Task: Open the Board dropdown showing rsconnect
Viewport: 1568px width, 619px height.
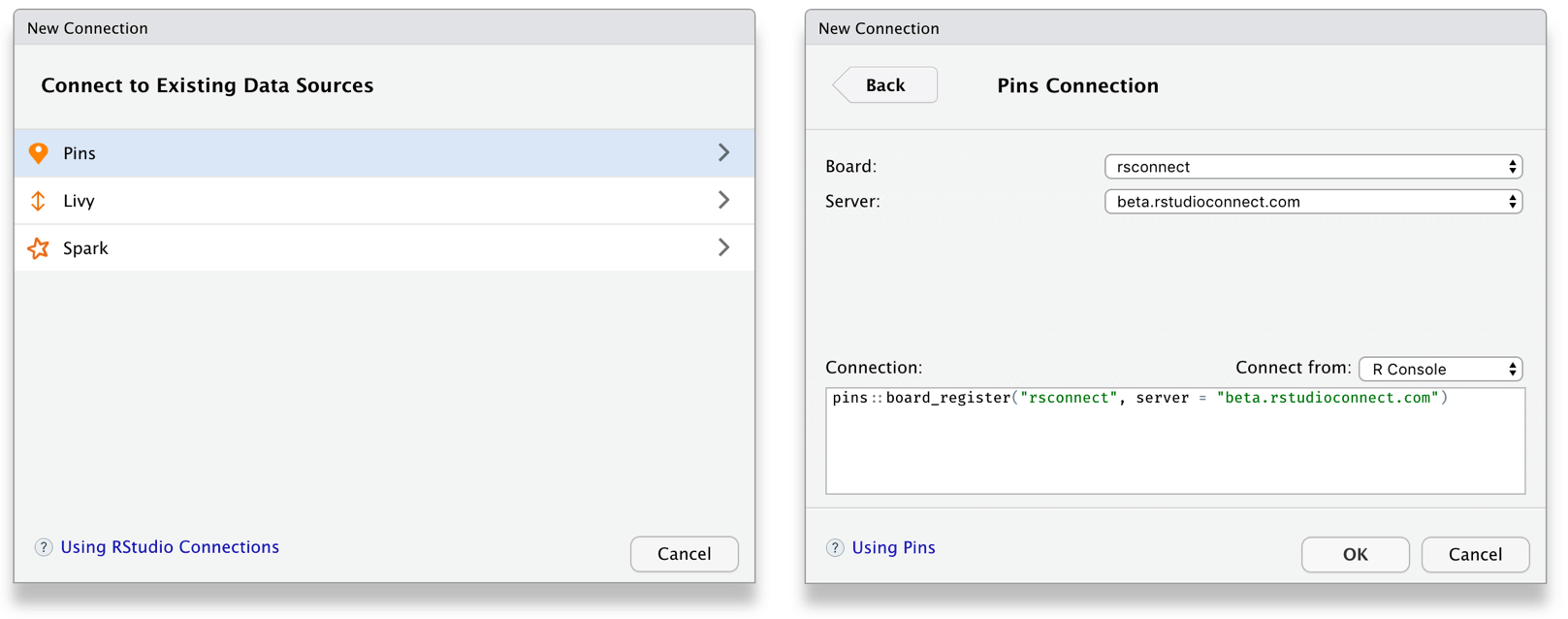Action: pos(1313,167)
